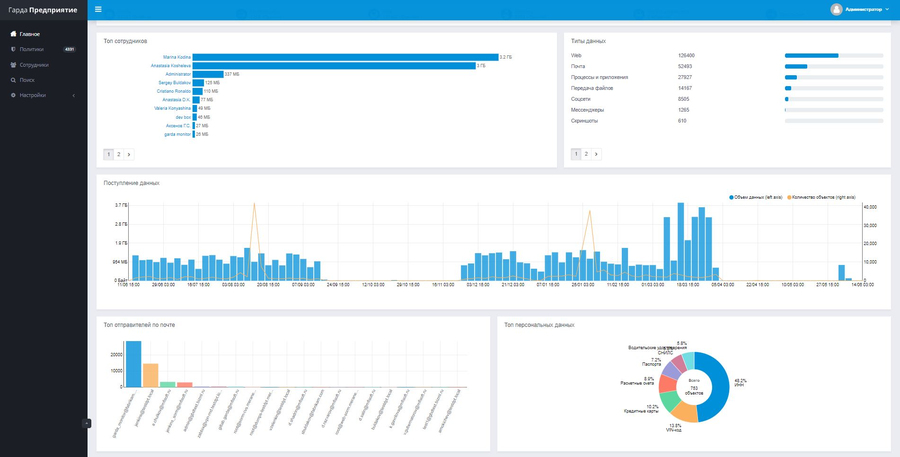900x457 pixels.
Task: Click the tallest blue bar in mail senders chart
Action: coord(134,364)
